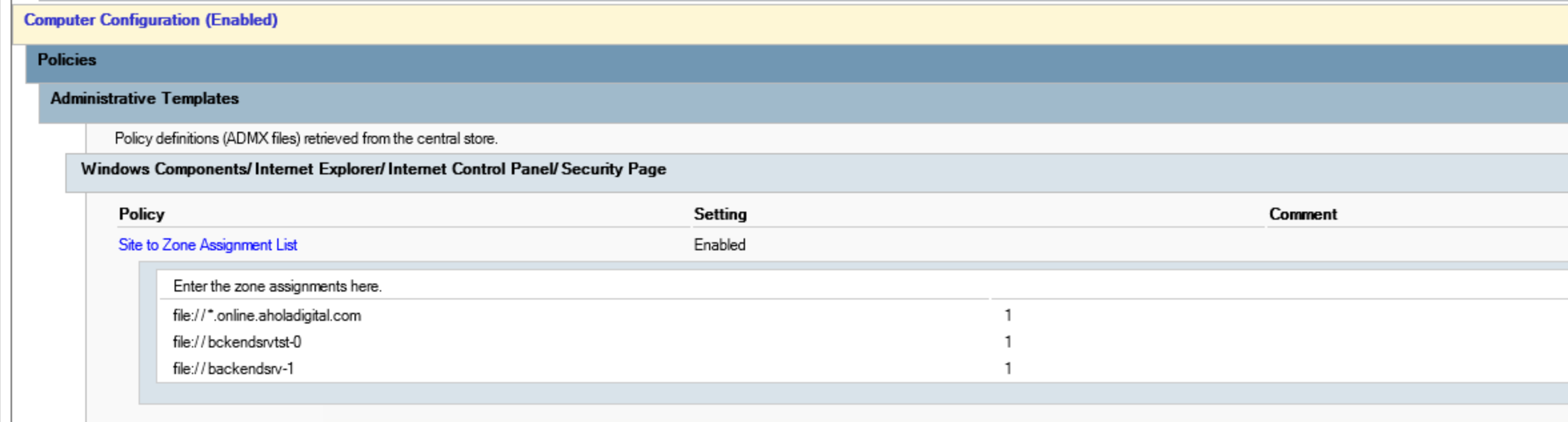The width and height of the screenshot is (1568, 422).
Task: Click zone value 1 for backendsrv-1
Action: click(1008, 369)
